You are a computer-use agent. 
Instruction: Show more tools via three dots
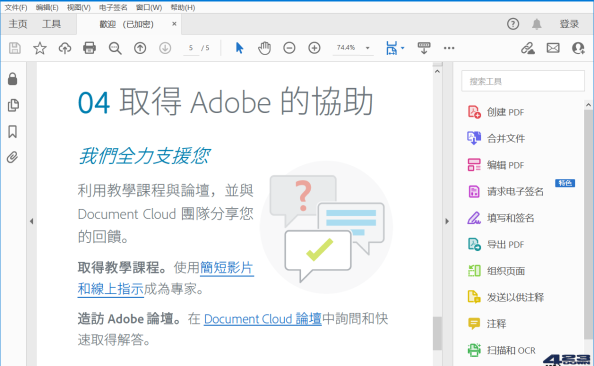click(x=449, y=48)
